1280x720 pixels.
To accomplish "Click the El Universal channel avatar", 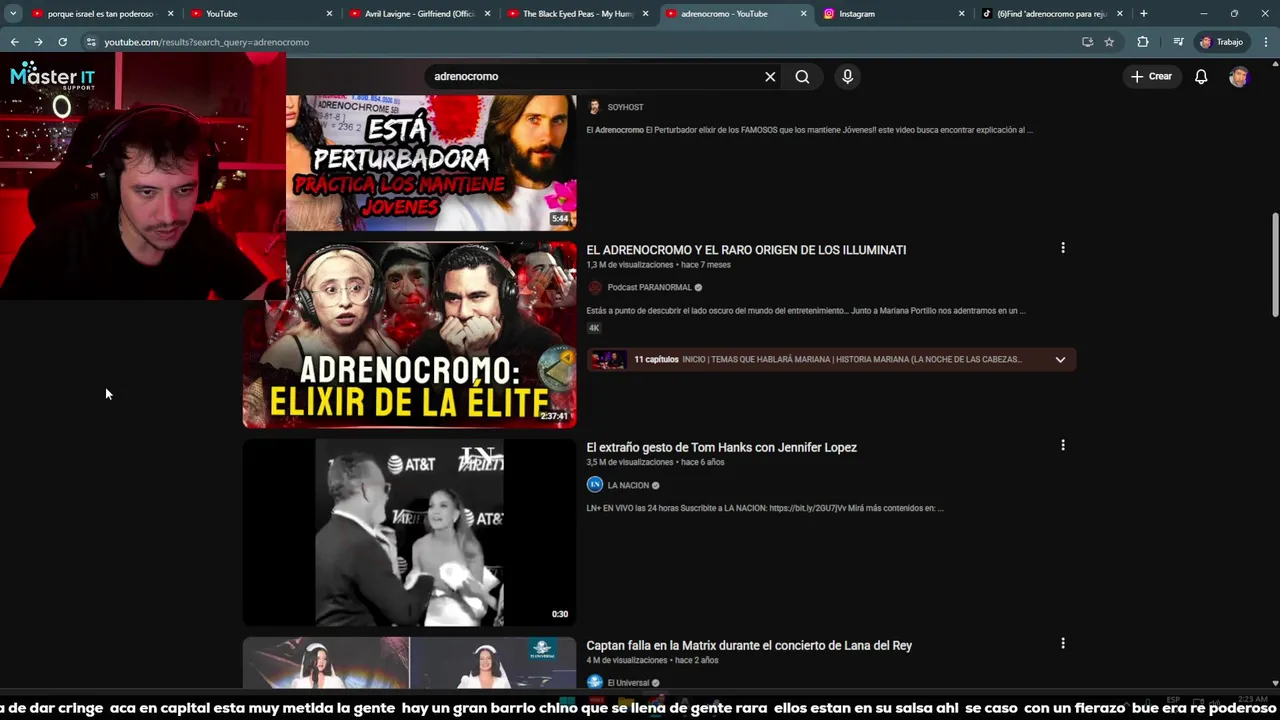I will [x=595, y=682].
